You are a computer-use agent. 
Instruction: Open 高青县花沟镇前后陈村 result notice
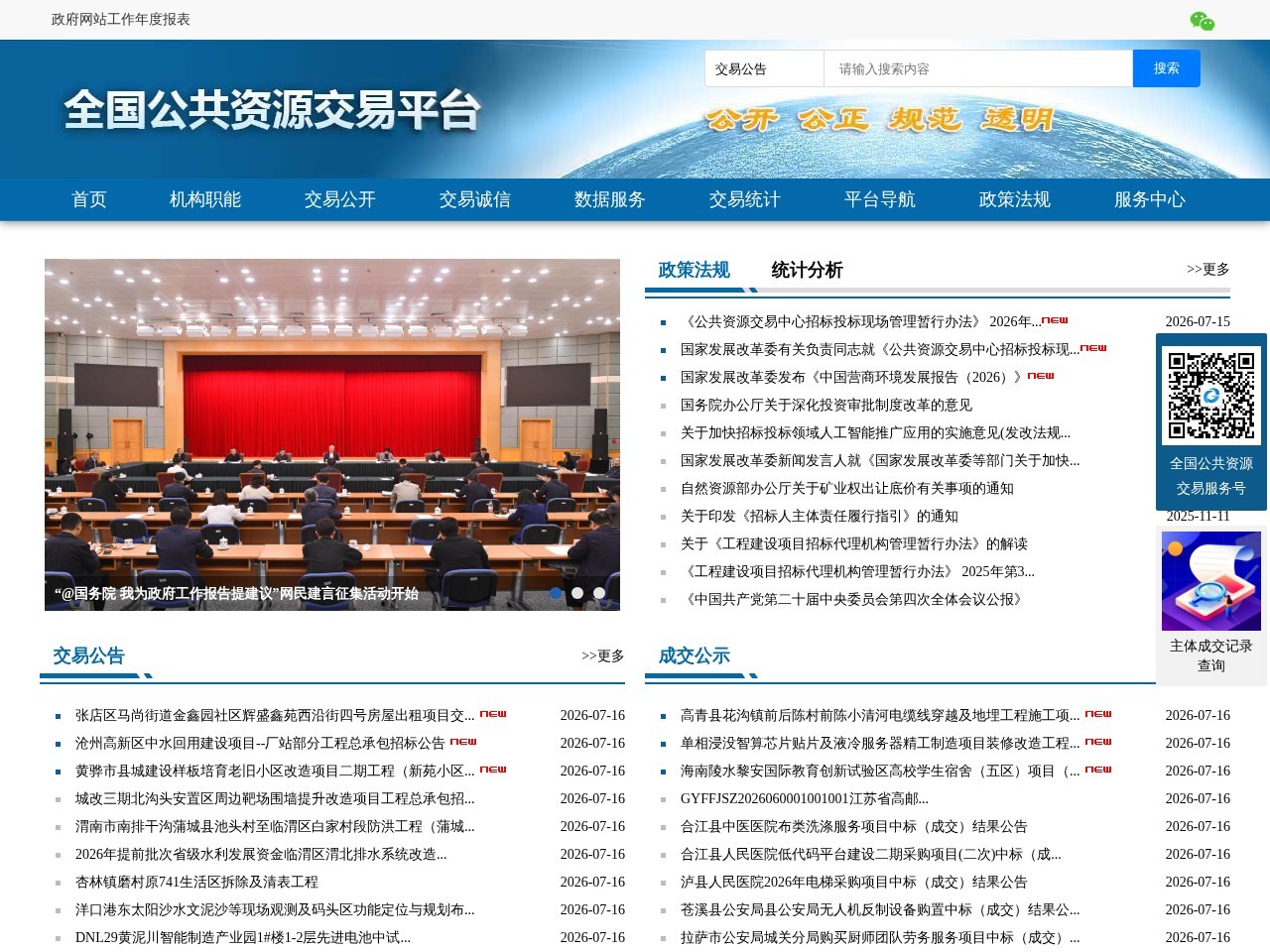point(880,715)
